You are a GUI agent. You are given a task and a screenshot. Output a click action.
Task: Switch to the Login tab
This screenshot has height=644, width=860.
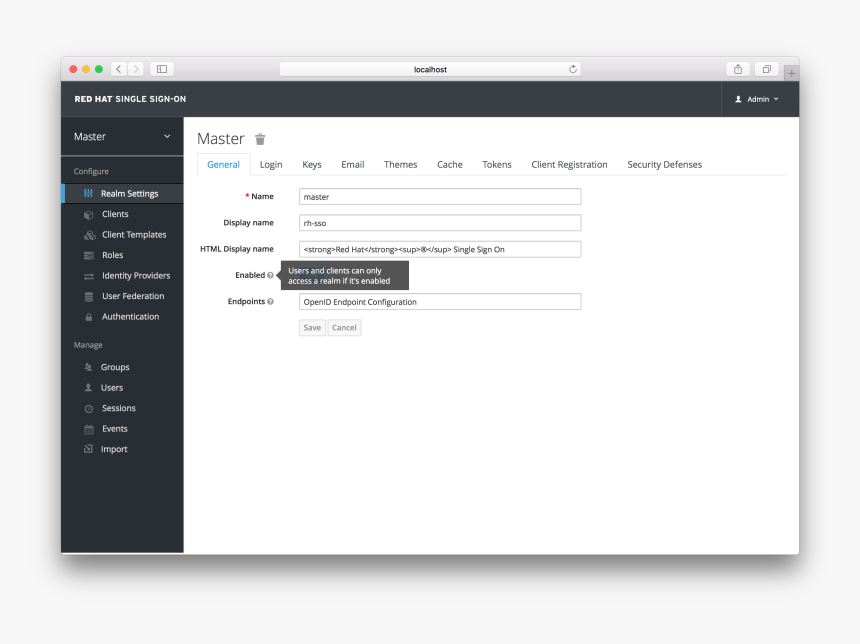(271, 165)
